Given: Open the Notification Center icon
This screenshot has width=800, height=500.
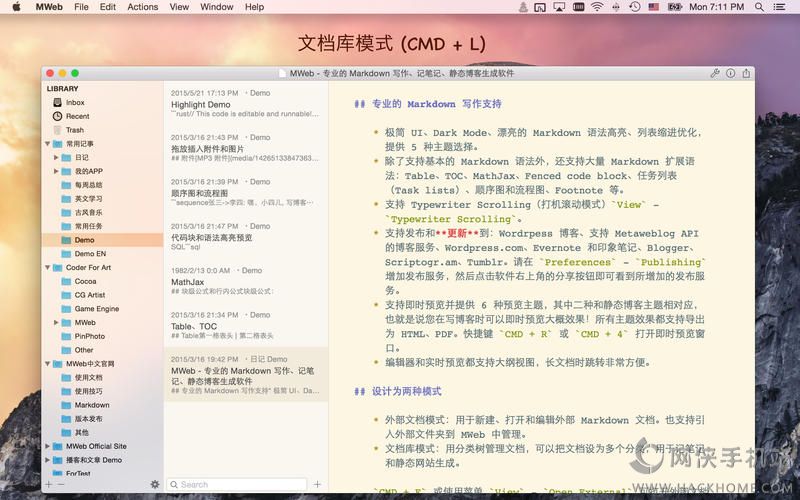Looking at the screenshot, I should [779, 7].
